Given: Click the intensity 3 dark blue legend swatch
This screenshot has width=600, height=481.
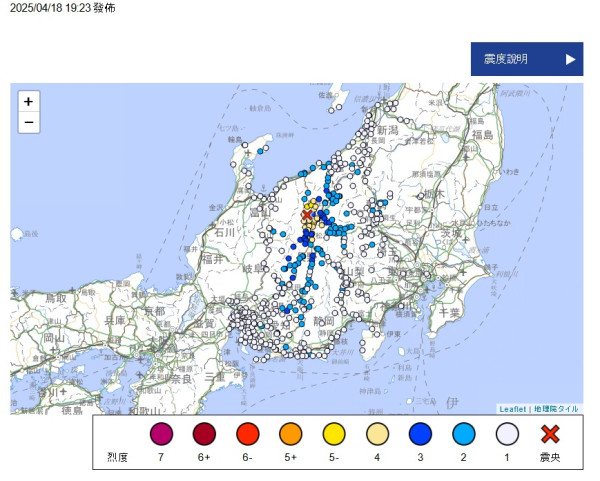Looking at the screenshot, I should 421,434.
